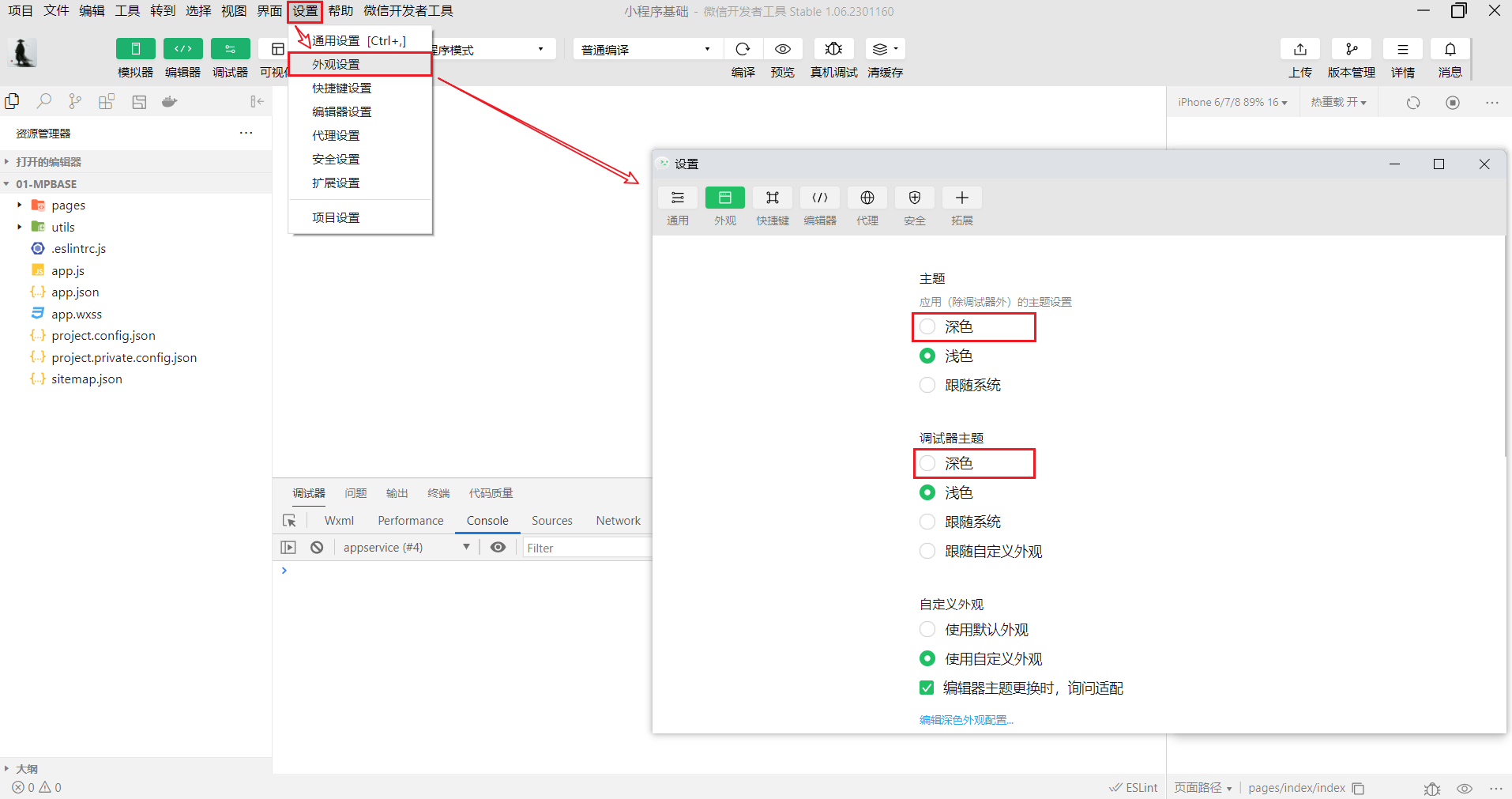Select dark theme radio under 主题
Image resolution: width=1512 pixels, height=799 pixels.
click(927, 327)
